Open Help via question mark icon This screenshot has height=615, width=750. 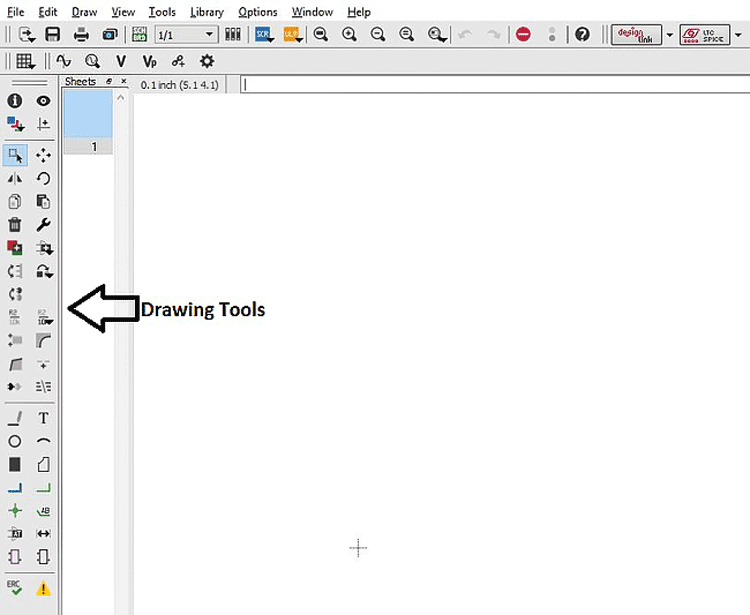pos(582,34)
